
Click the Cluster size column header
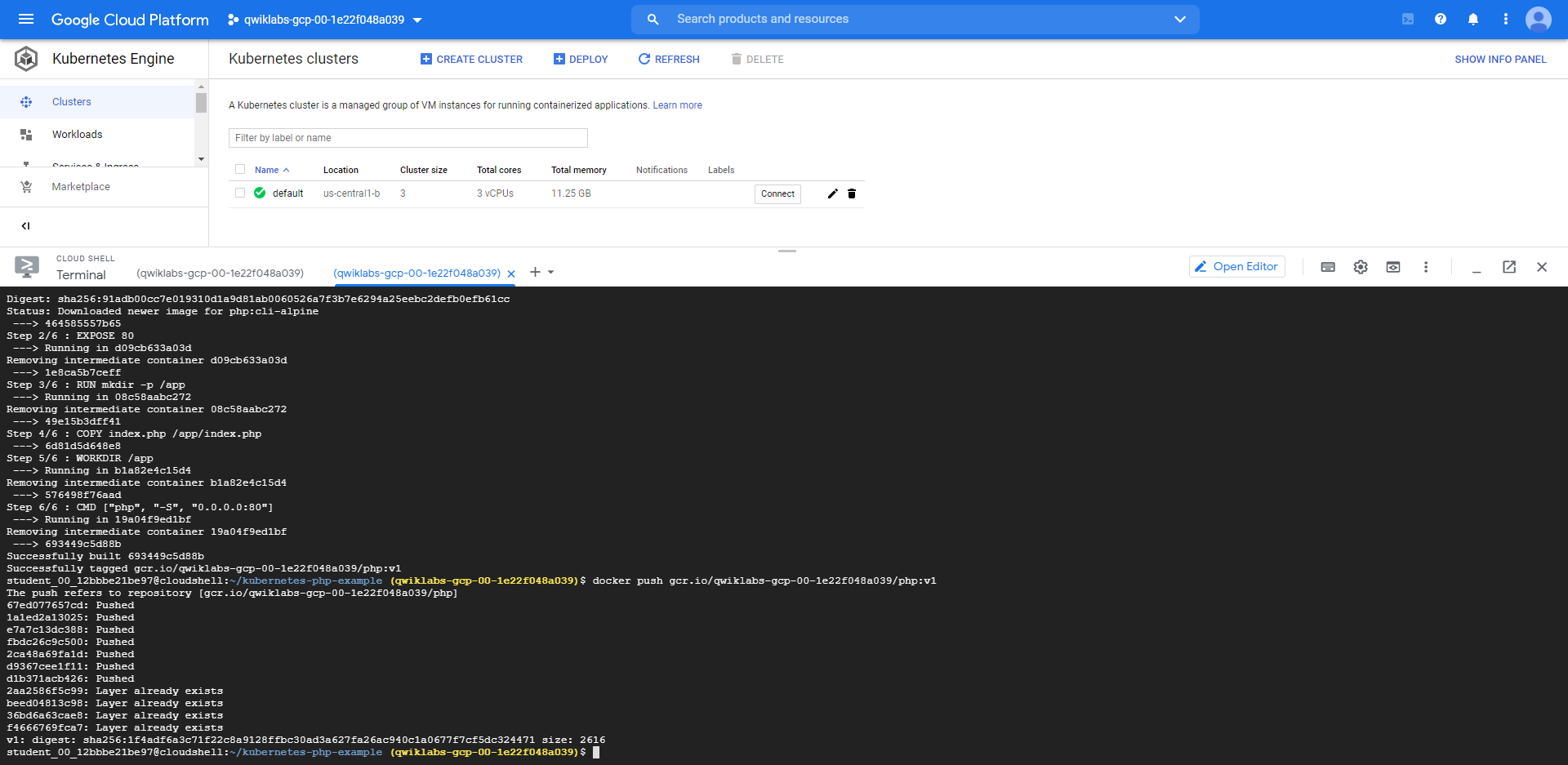pyautogui.click(x=424, y=170)
